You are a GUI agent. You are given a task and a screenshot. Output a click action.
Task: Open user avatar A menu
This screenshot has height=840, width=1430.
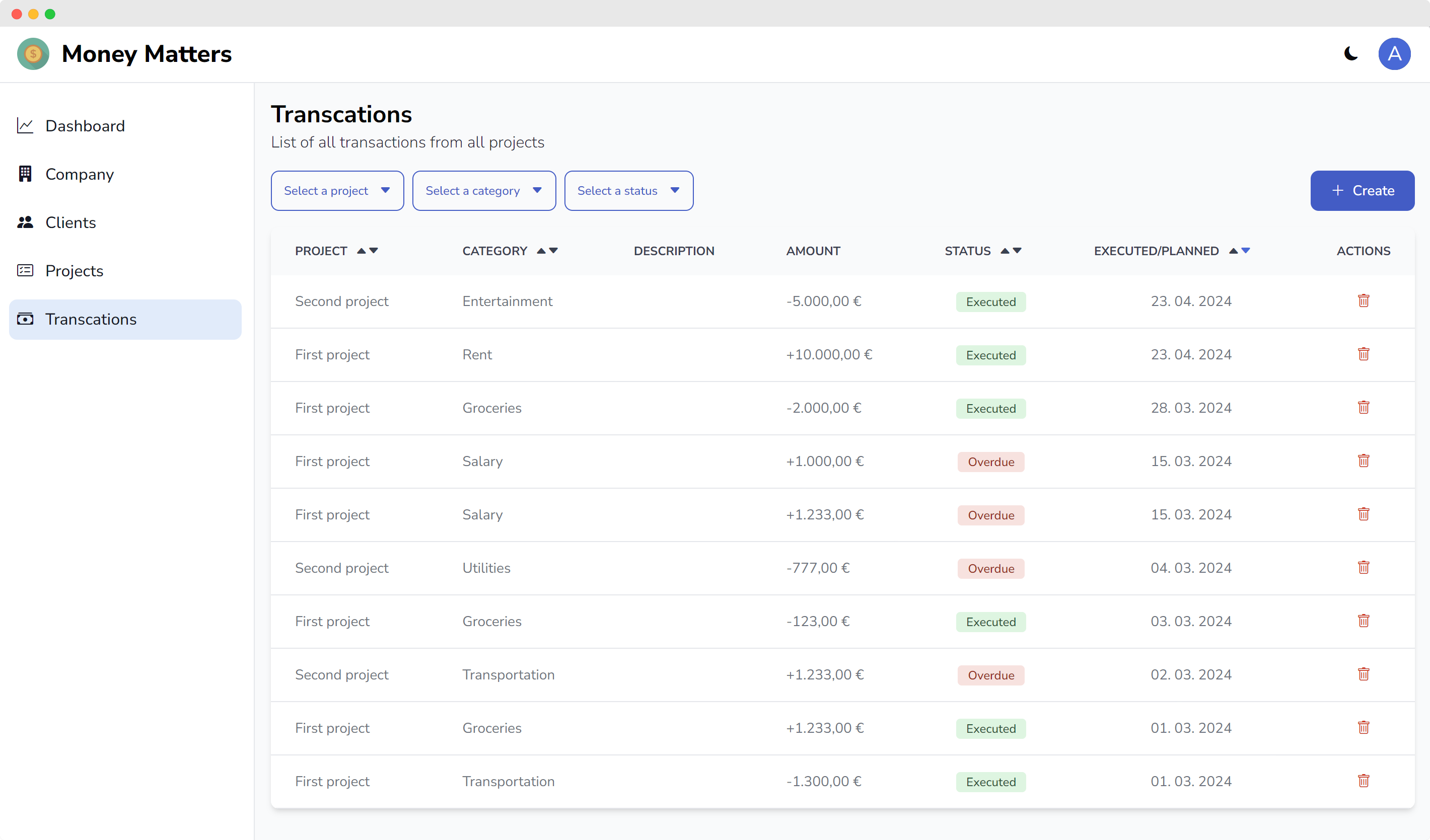[x=1394, y=54]
